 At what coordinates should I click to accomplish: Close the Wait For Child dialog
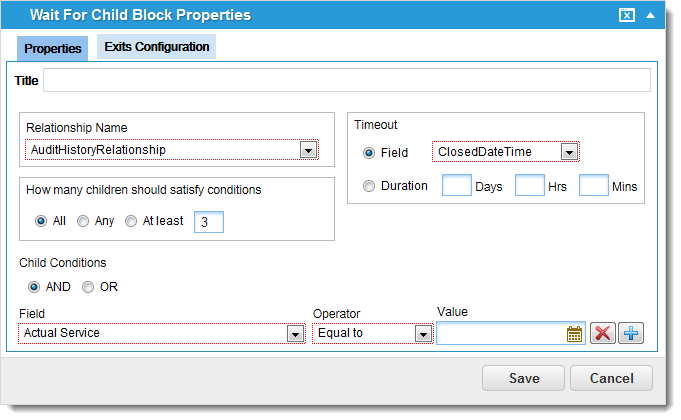point(626,15)
